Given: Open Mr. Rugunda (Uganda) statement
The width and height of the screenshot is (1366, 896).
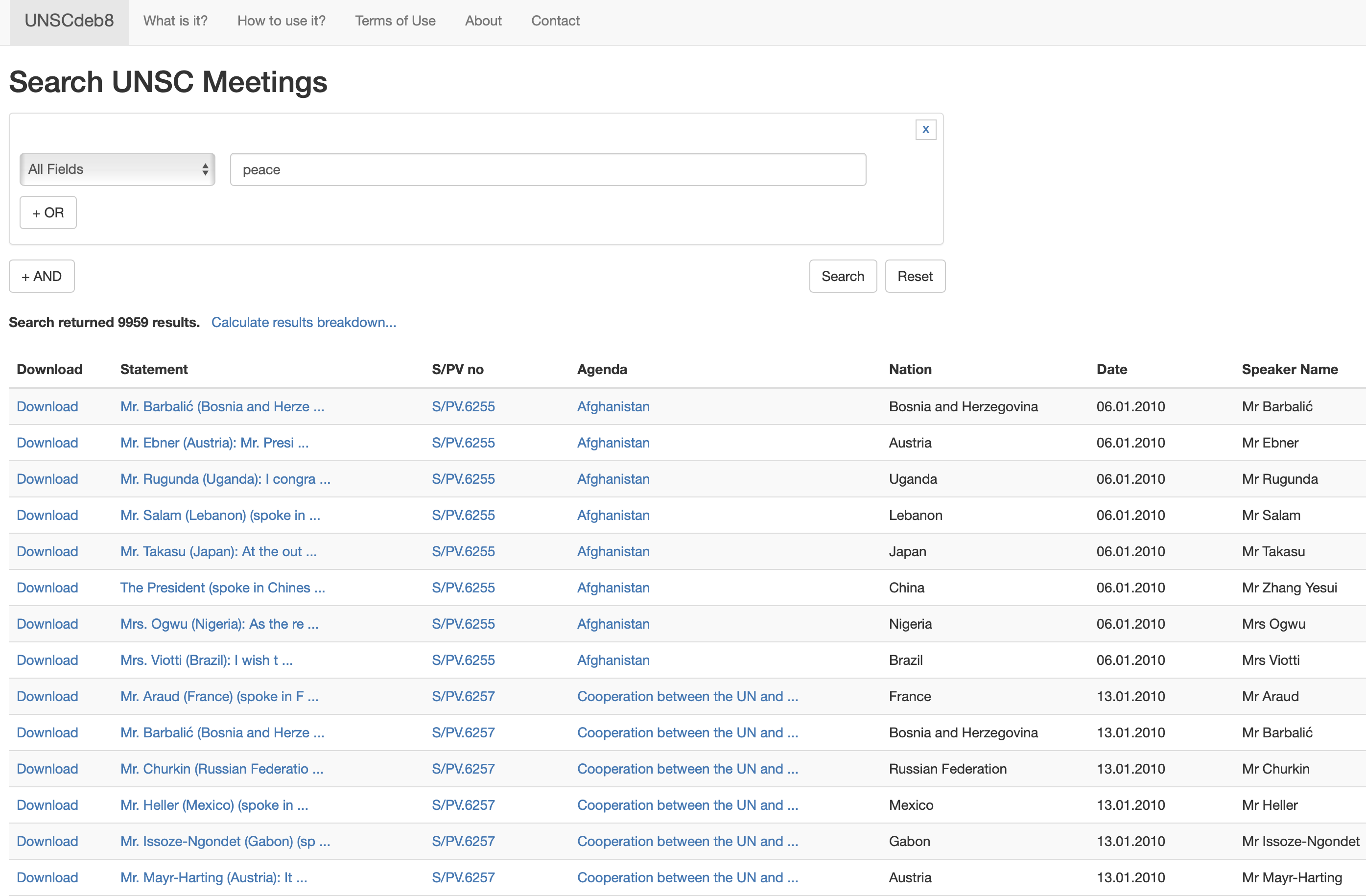Looking at the screenshot, I should 225,479.
